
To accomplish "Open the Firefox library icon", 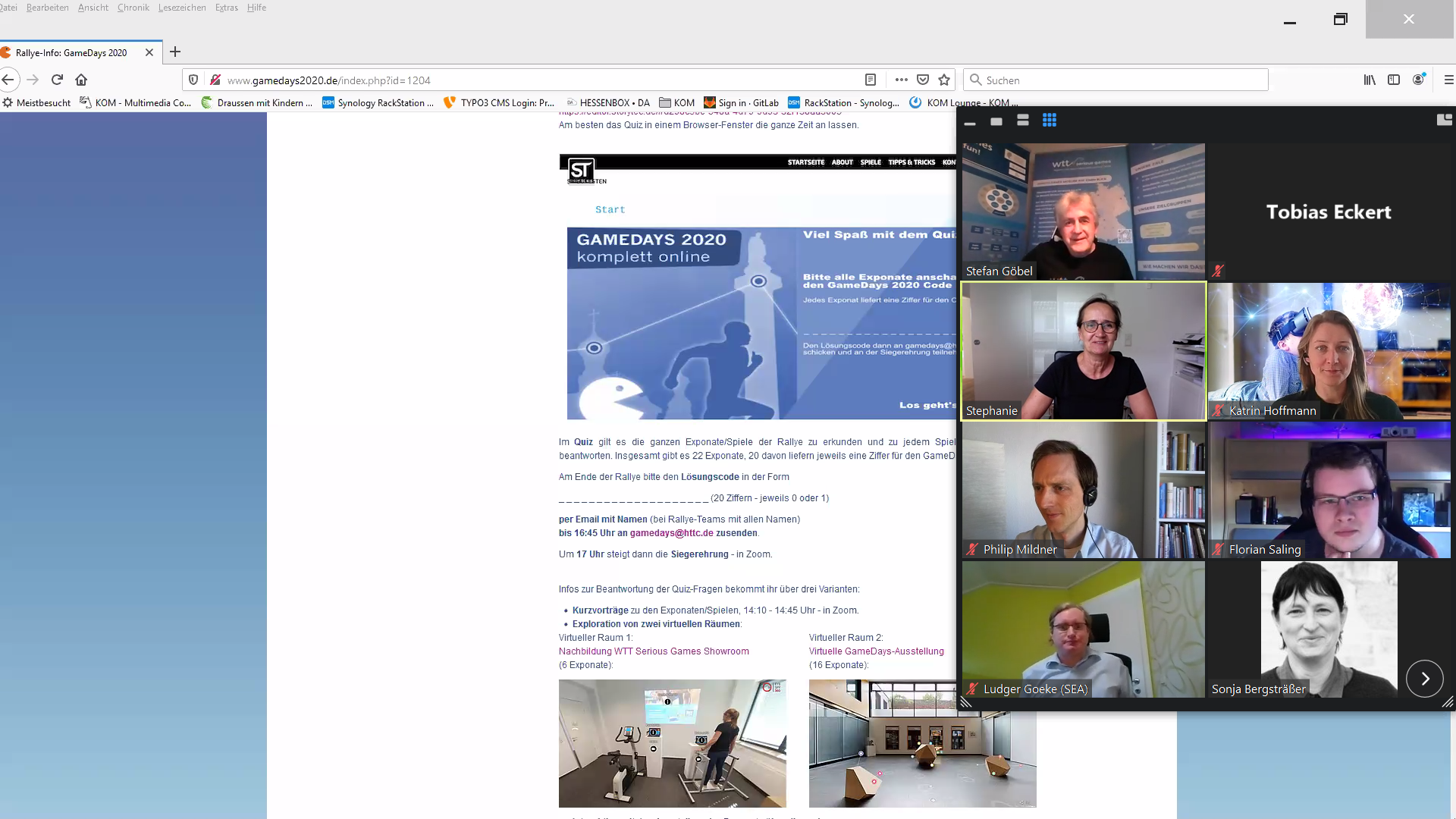I will coord(1370,80).
